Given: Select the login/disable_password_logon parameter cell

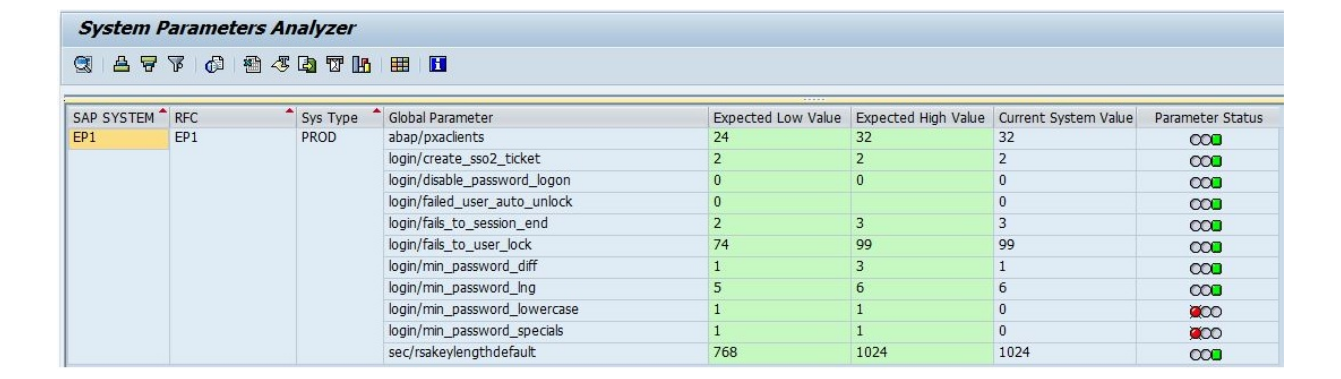Looking at the screenshot, I should (546, 182).
